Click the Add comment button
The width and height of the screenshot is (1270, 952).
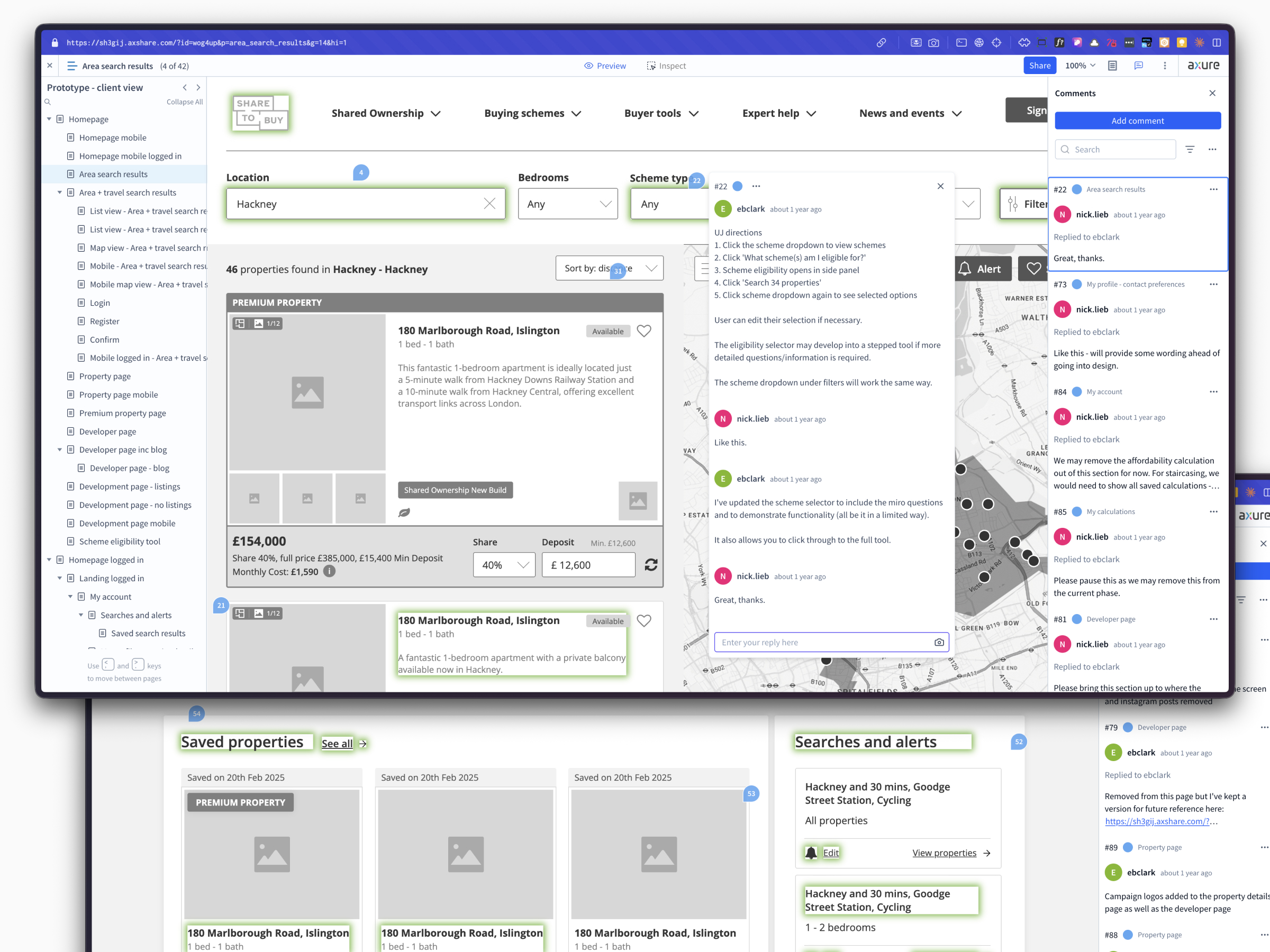1137,121
